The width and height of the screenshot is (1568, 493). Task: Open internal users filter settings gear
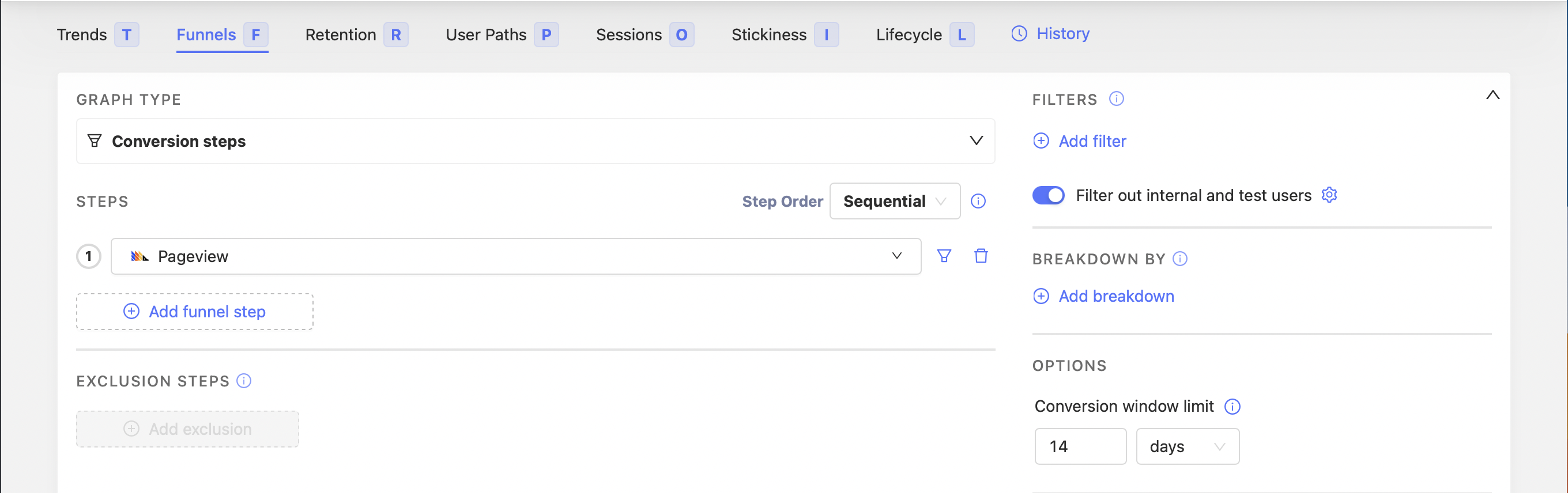pos(1329,195)
